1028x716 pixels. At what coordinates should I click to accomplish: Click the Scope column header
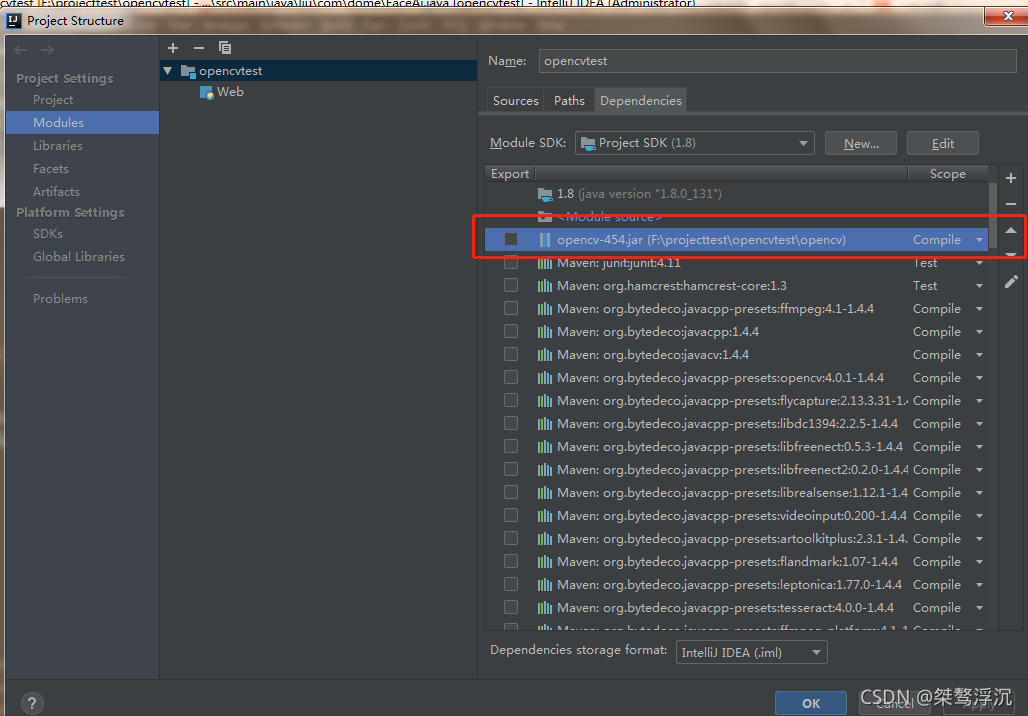tap(947, 174)
